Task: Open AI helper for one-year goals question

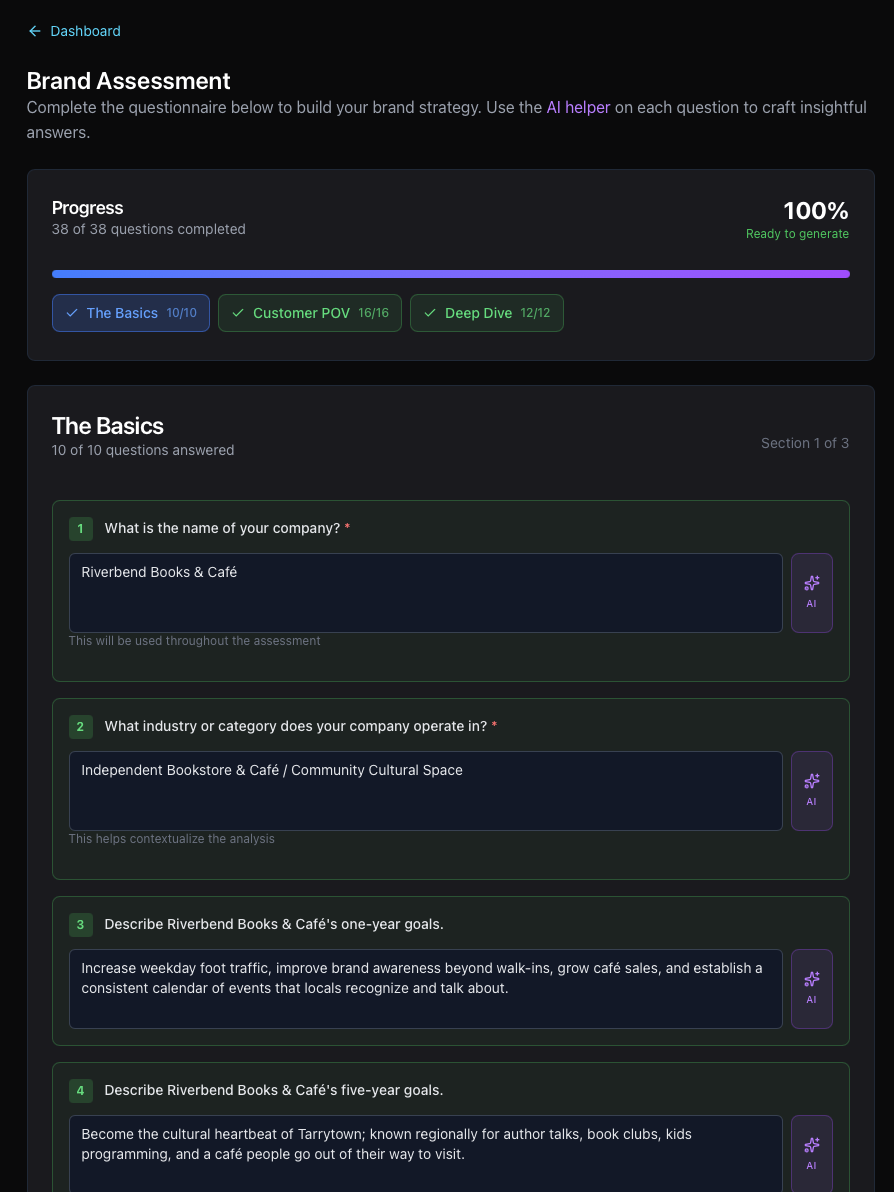Action: 811,988
